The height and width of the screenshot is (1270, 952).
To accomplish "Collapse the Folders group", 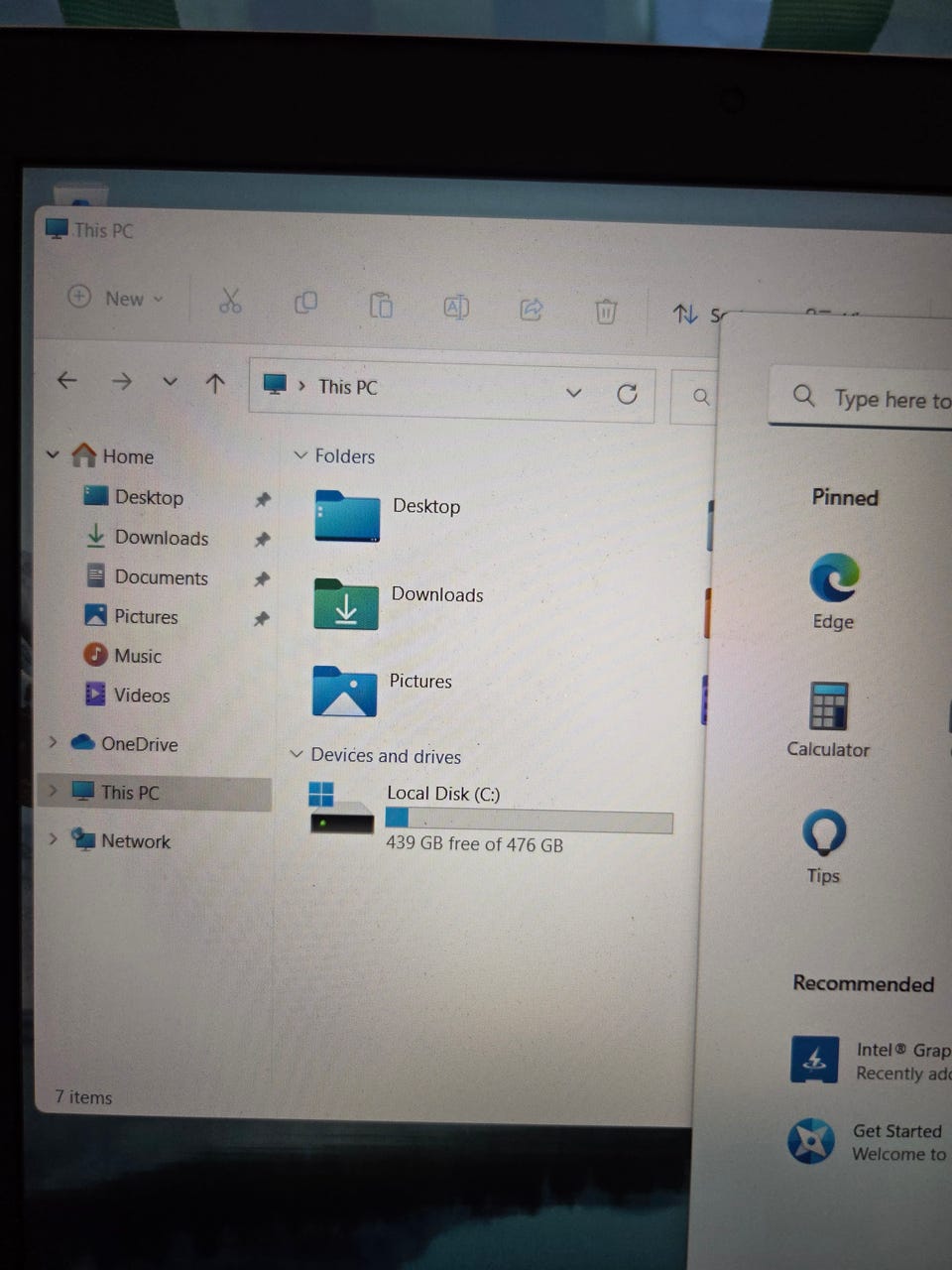I will click(299, 454).
